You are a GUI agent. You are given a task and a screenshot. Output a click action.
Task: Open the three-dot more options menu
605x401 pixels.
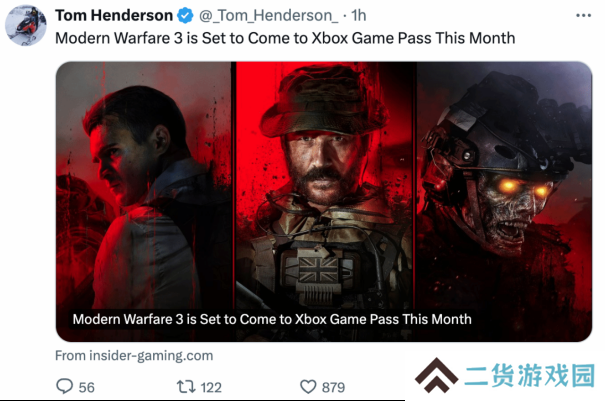pyautogui.click(x=583, y=15)
